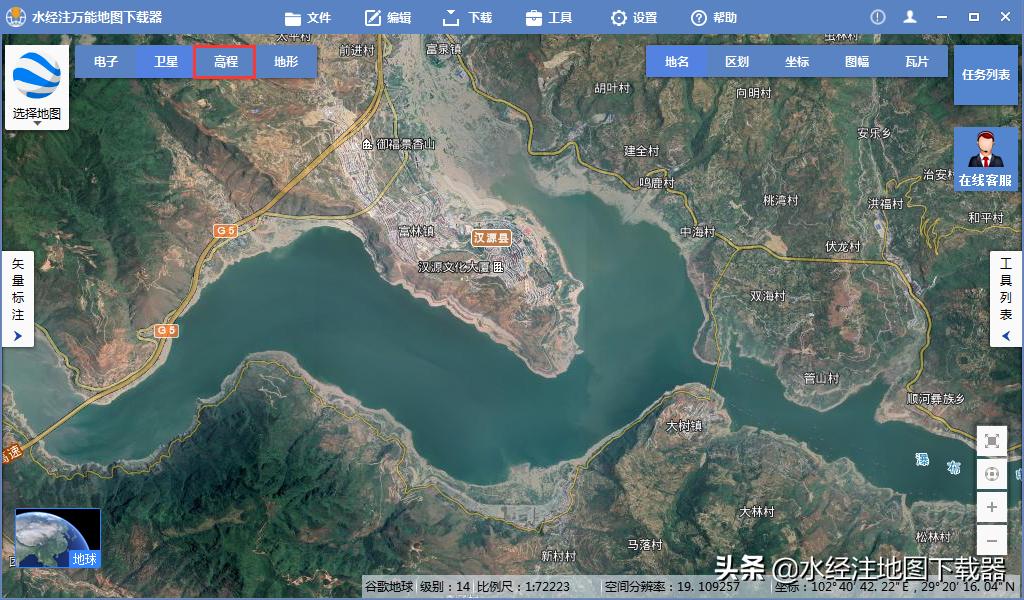Image resolution: width=1024 pixels, height=600 pixels.
Task: Toggle the 坐标 coordinate overlay
Action: 797,61
